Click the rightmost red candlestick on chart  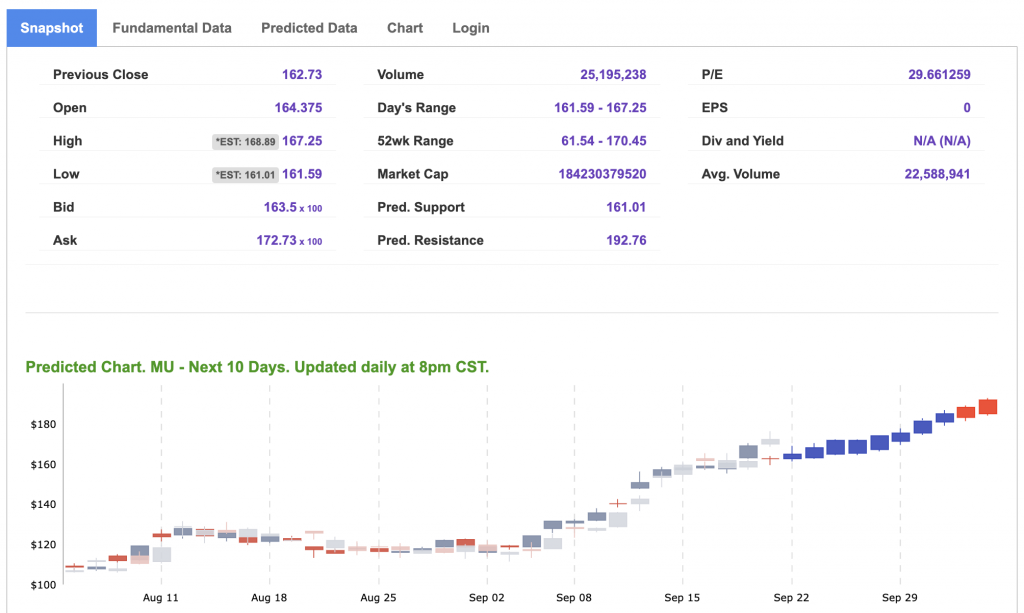click(x=988, y=406)
